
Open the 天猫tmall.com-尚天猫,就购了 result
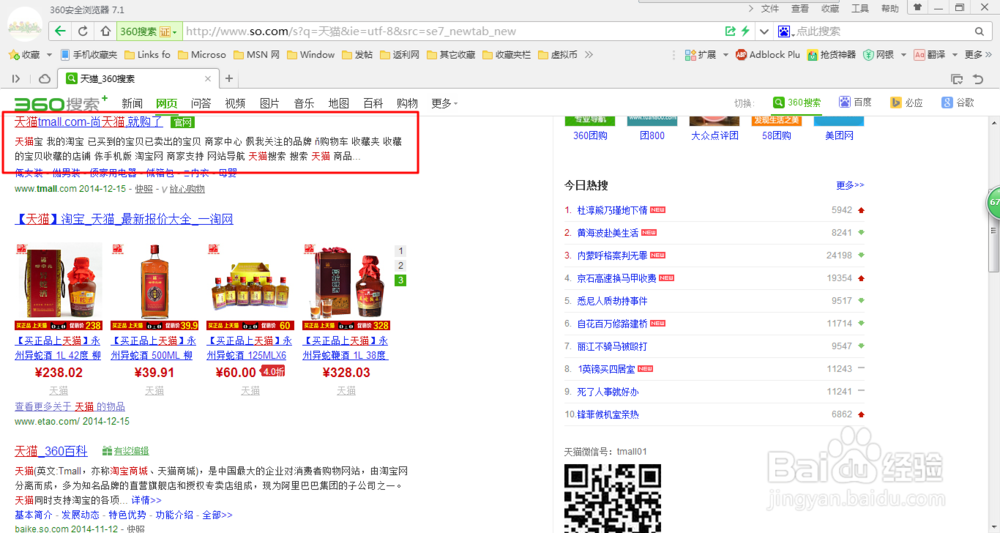(x=89, y=121)
